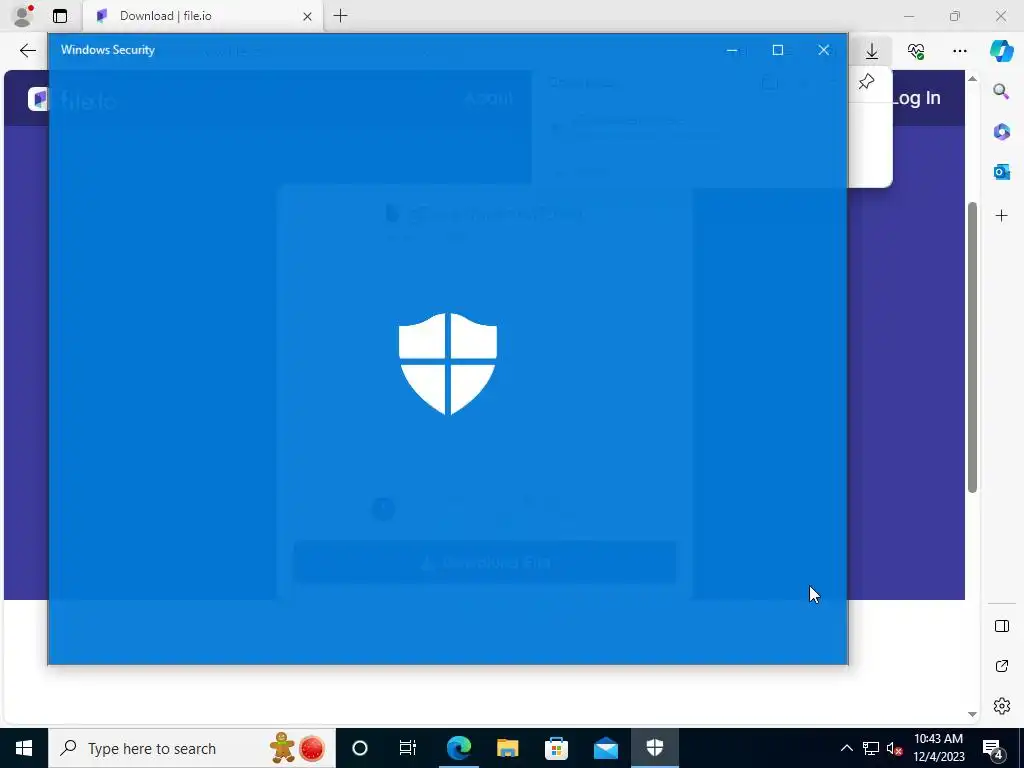This screenshot has height=768, width=1024.
Task: Open the clock showing 10:43 AM
Action: 938,748
